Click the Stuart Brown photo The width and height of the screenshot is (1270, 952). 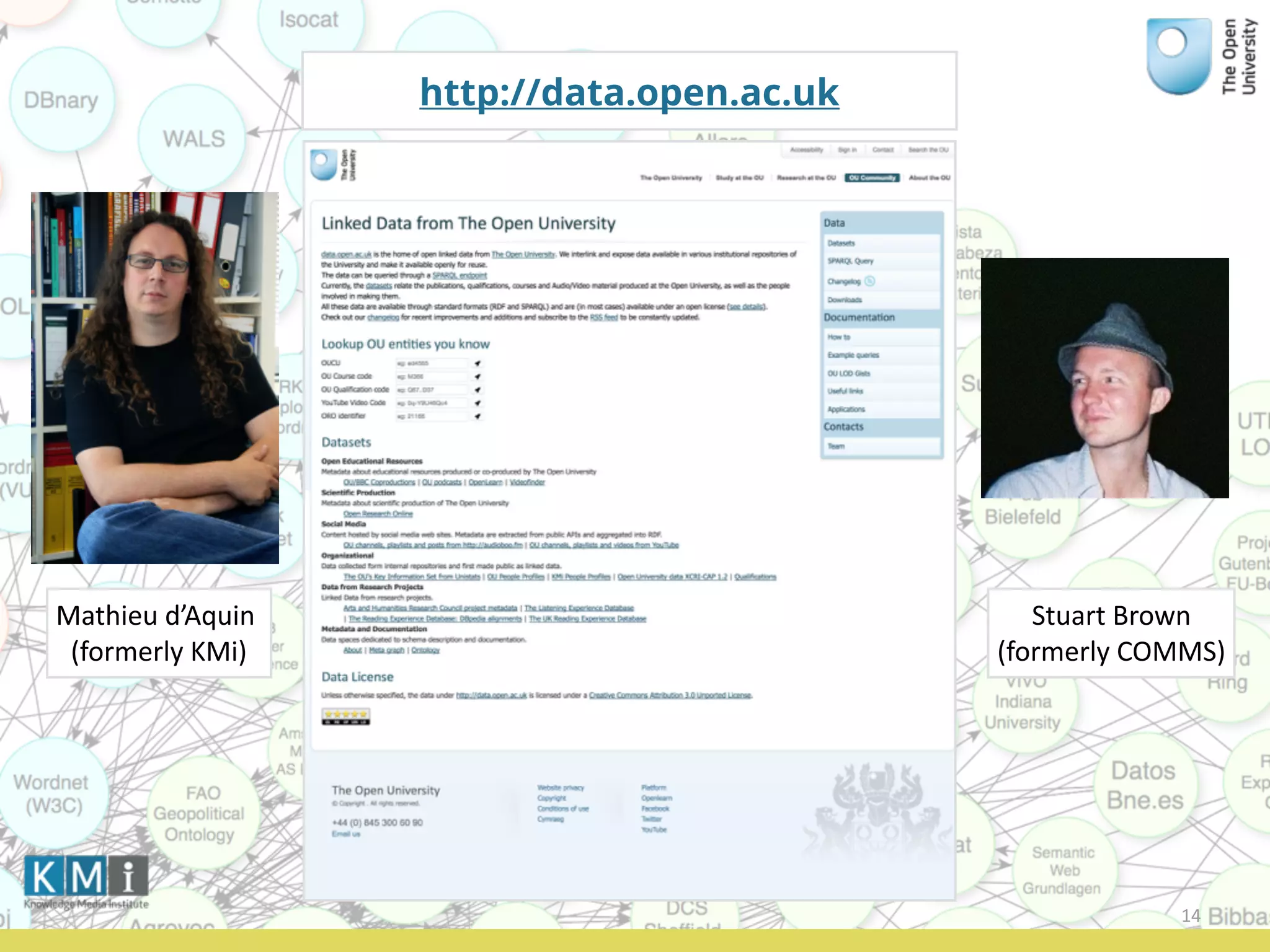[x=1104, y=378]
